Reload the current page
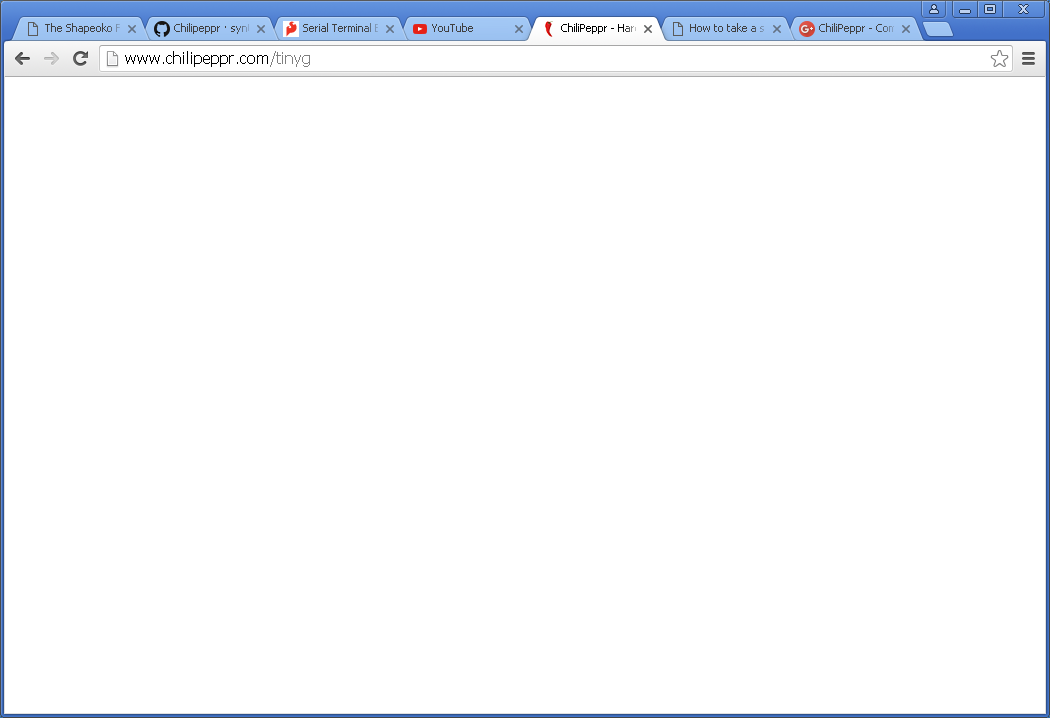The width and height of the screenshot is (1050, 718). click(81, 59)
